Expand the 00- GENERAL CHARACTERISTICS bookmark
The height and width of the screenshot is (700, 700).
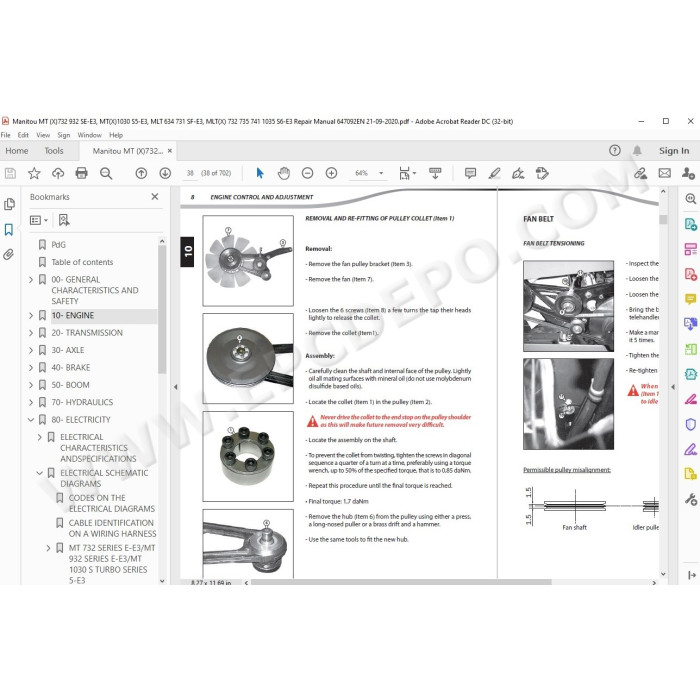tap(31, 279)
